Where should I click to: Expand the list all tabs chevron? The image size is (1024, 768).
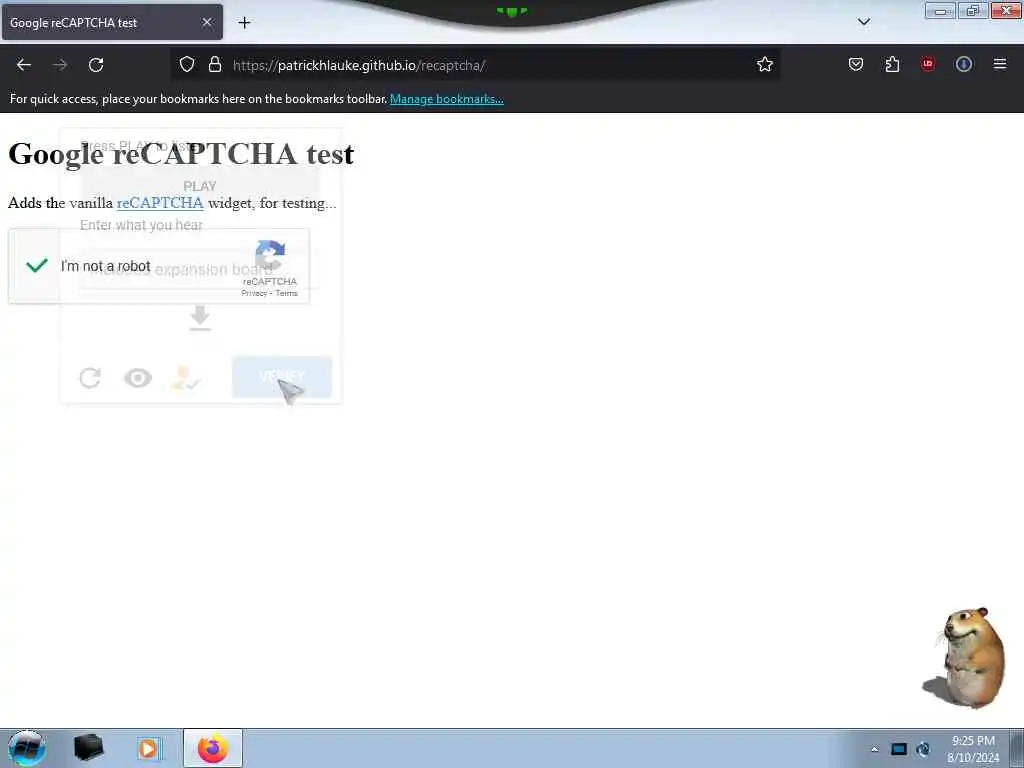863,22
